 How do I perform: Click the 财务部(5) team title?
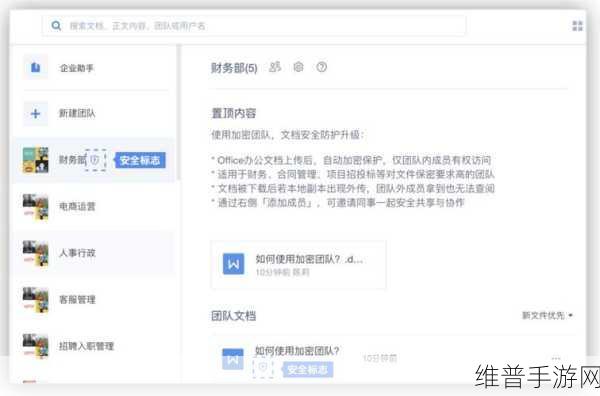point(234,68)
